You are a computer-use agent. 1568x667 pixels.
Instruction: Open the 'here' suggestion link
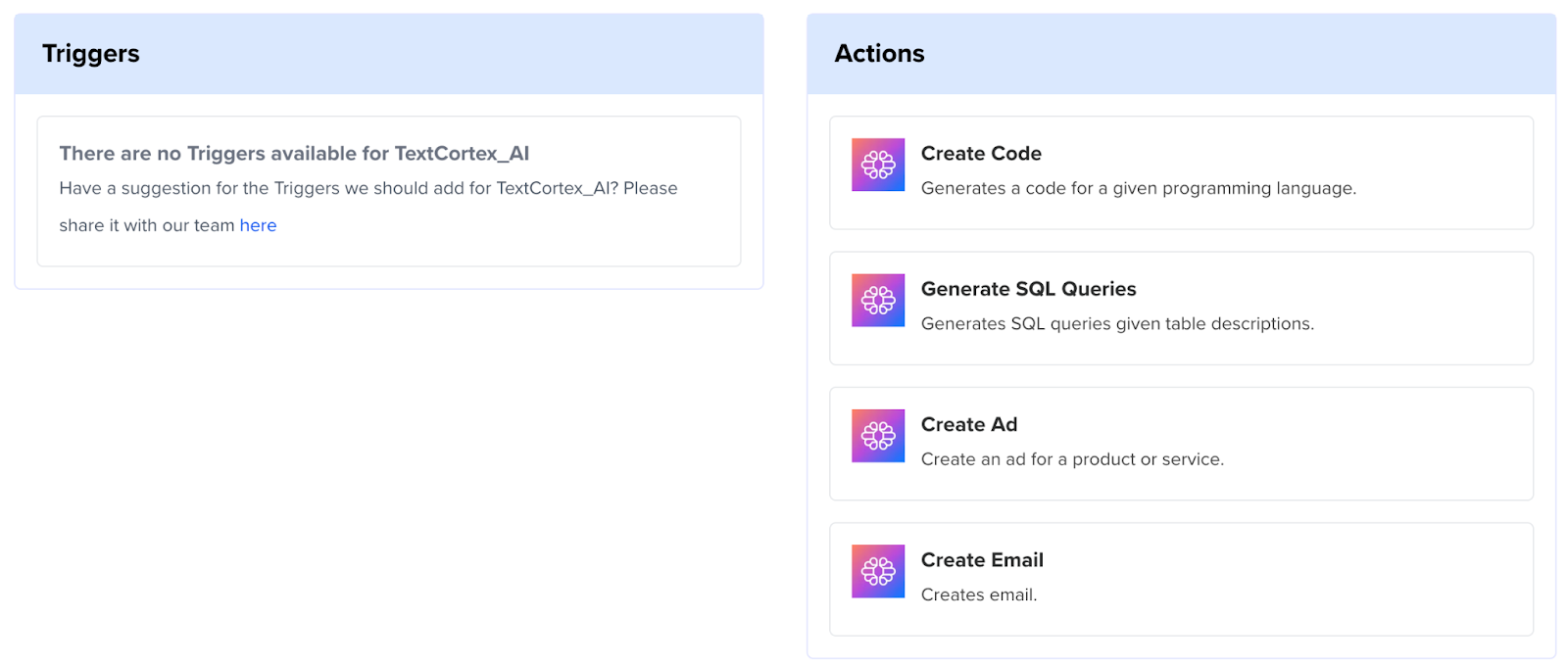[258, 225]
